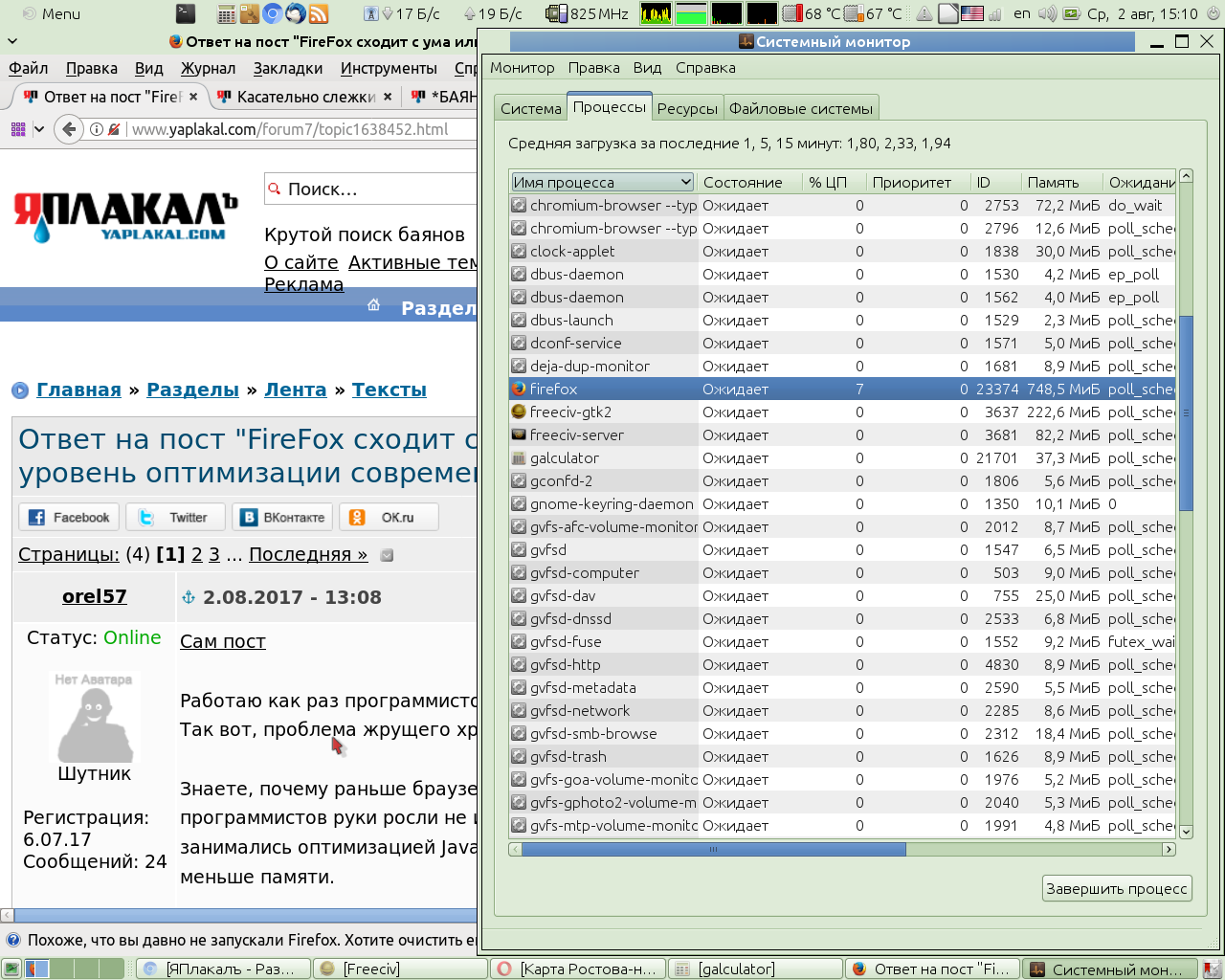Open 'Справка' menu in System Monitor

point(705,68)
